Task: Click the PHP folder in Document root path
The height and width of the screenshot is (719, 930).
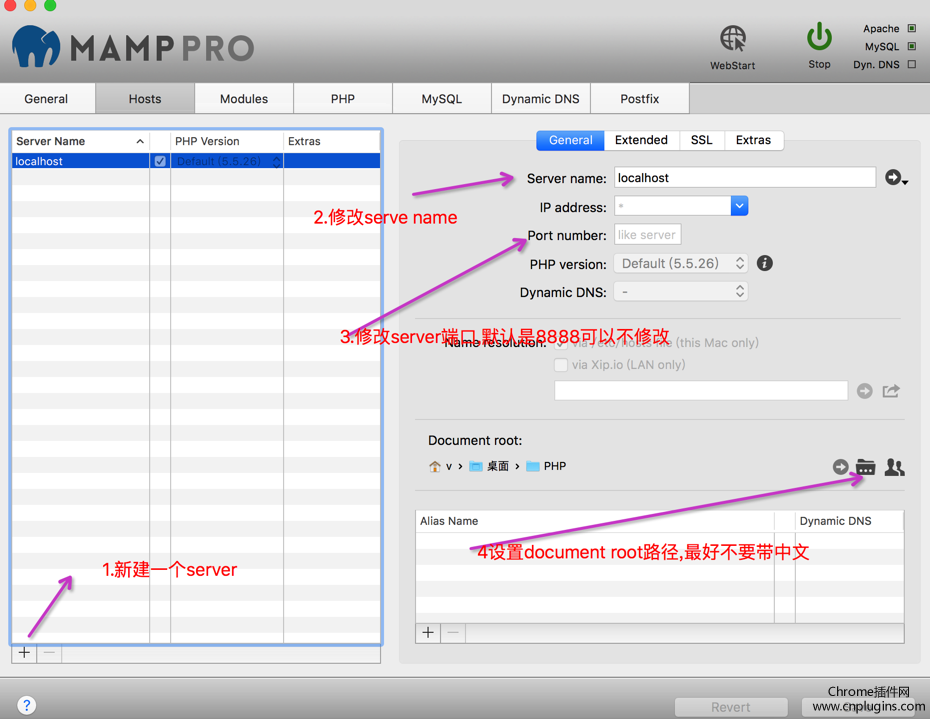Action: tap(546, 466)
